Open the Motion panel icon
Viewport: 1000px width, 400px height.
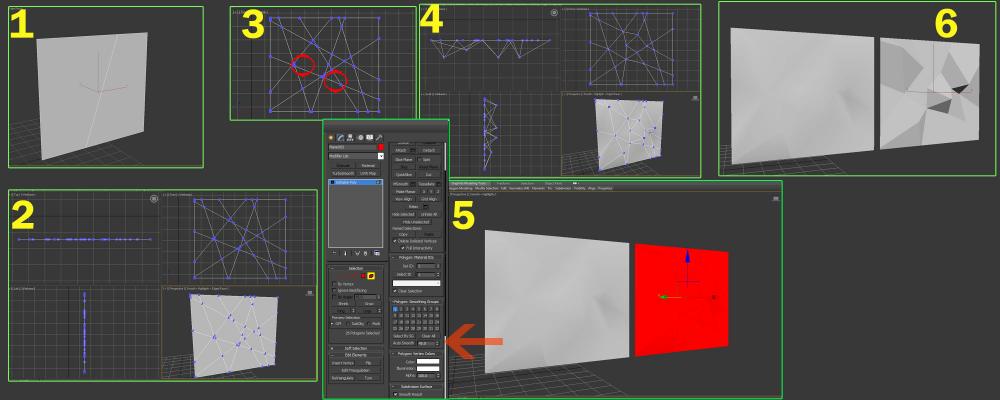[x=360, y=137]
